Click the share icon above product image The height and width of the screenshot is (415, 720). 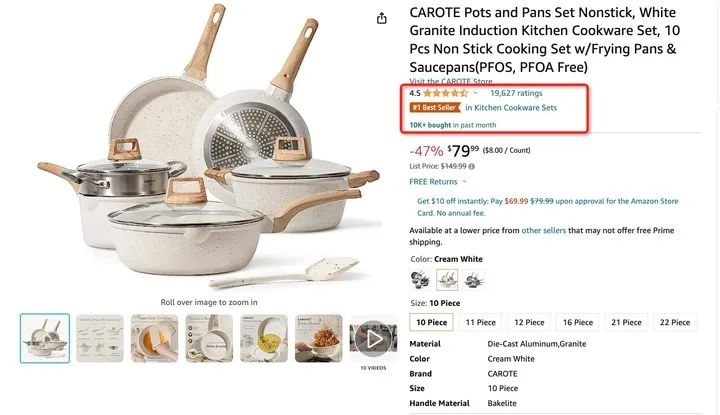tap(381, 18)
